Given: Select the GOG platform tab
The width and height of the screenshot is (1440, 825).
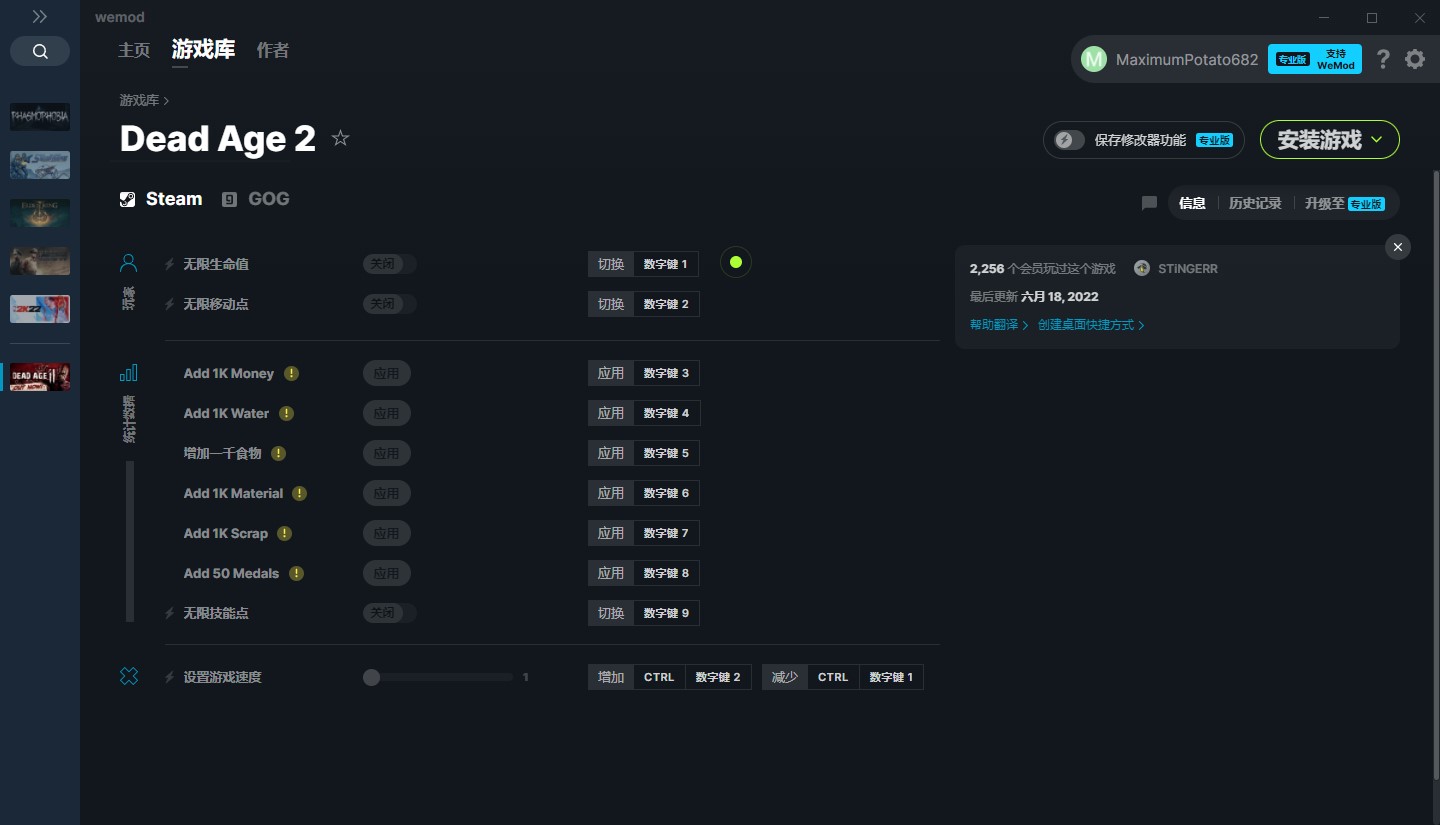Looking at the screenshot, I should coord(256,199).
